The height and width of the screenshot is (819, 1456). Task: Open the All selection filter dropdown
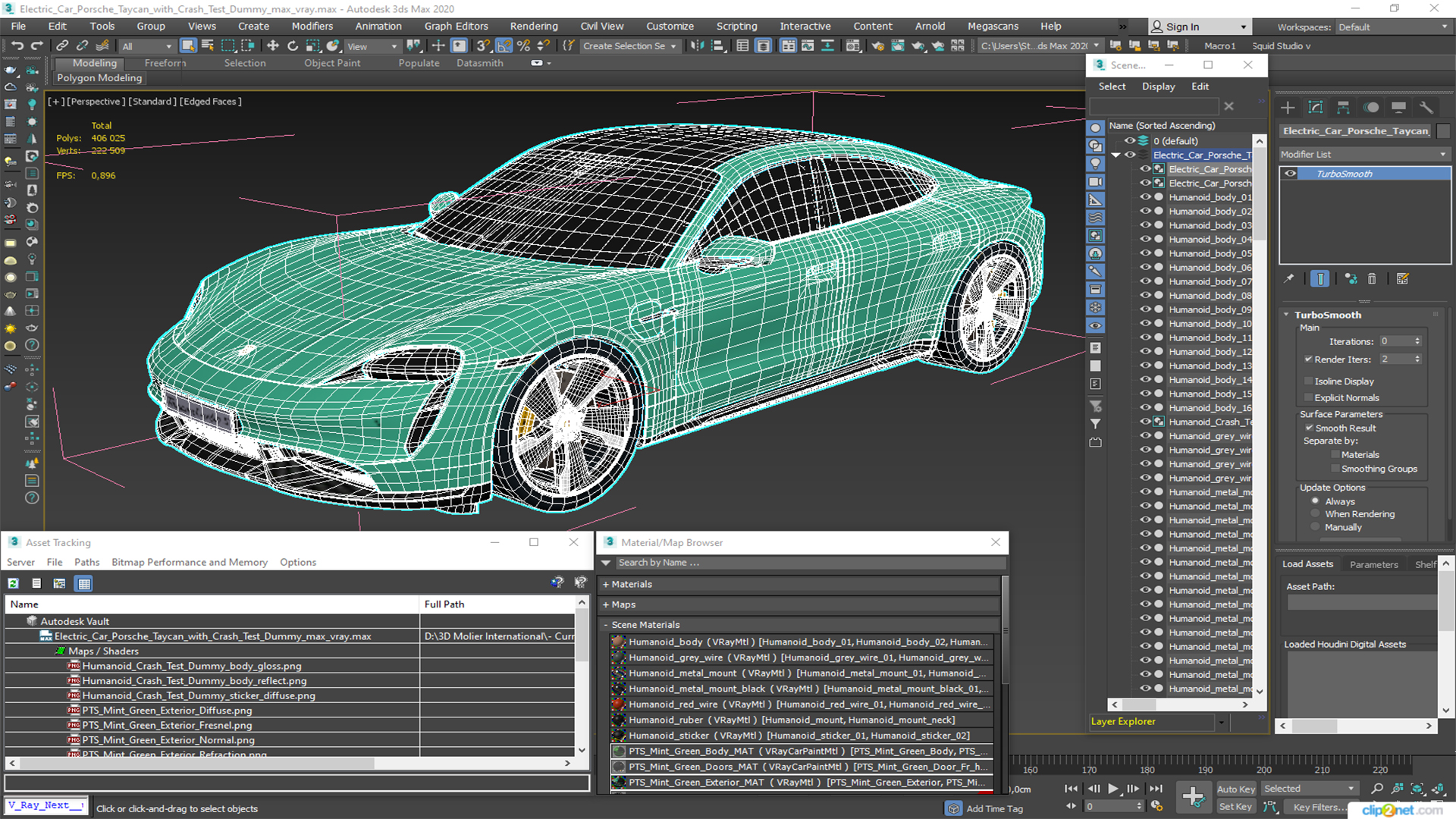(146, 46)
